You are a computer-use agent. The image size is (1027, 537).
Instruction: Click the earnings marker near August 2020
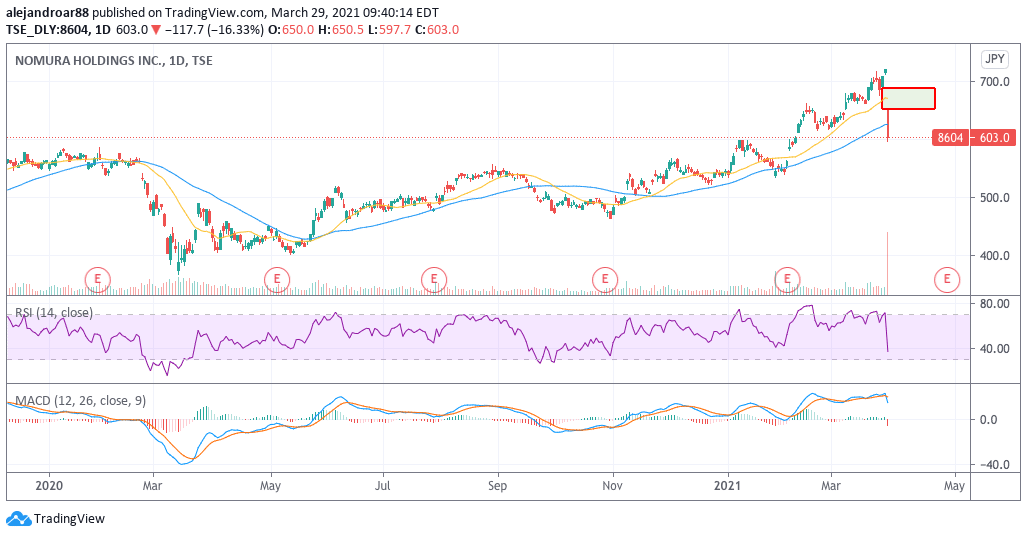(x=434, y=280)
